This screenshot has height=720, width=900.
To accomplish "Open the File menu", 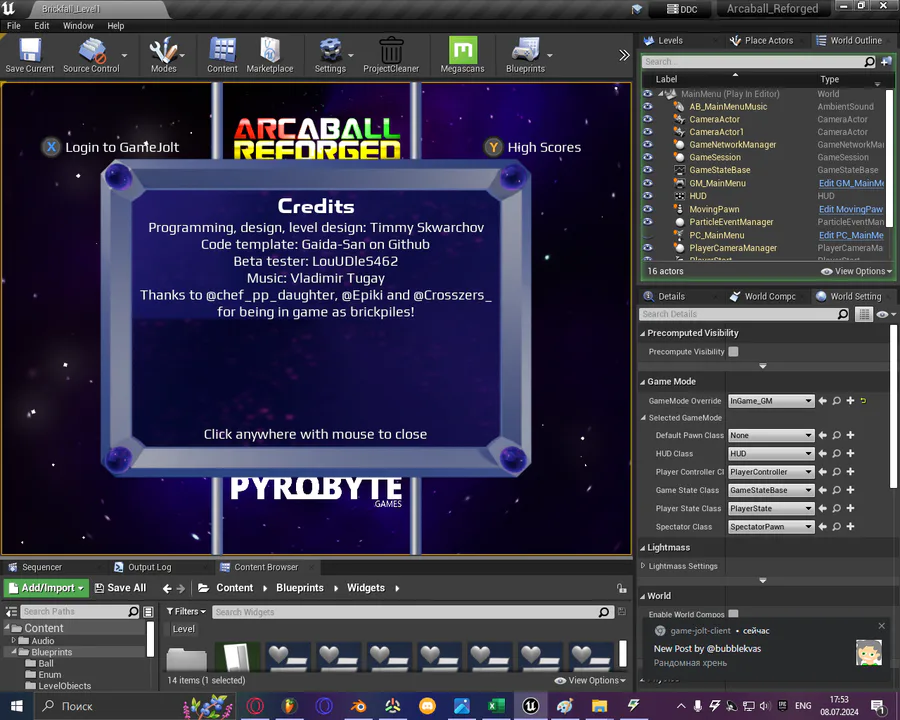I will click(14, 26).
